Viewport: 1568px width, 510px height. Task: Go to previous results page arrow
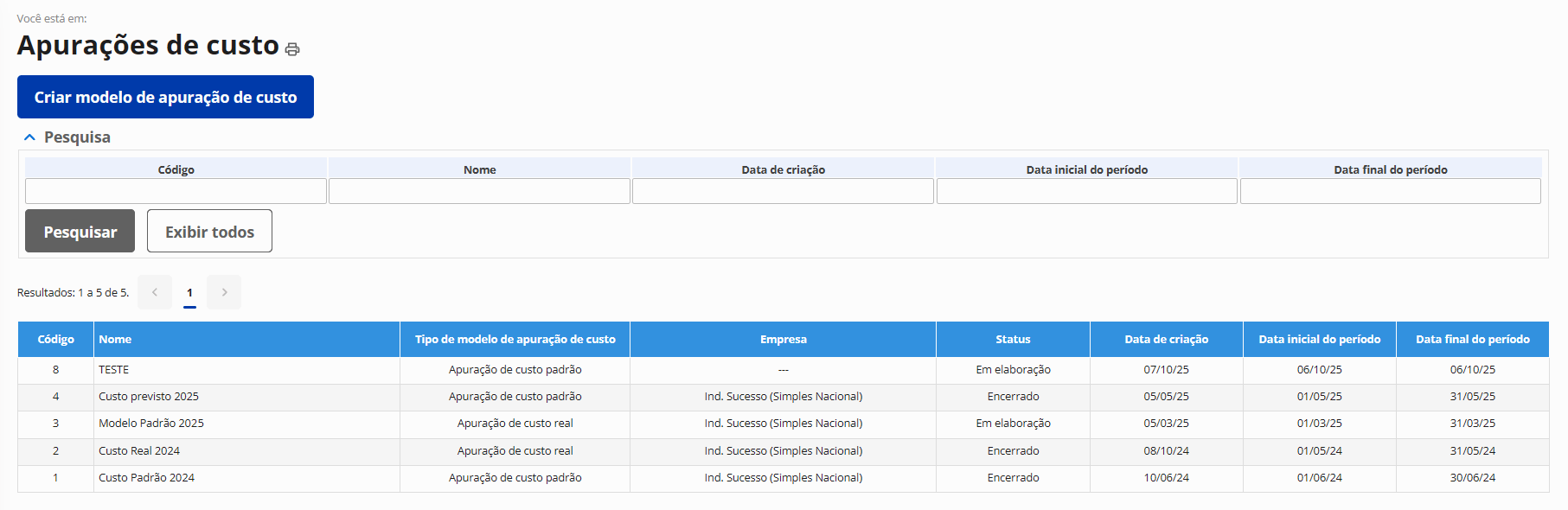click(155, 292)
